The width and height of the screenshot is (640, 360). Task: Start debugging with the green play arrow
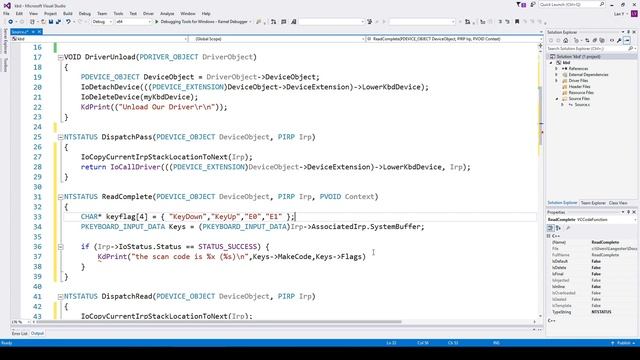pos(156,22)
